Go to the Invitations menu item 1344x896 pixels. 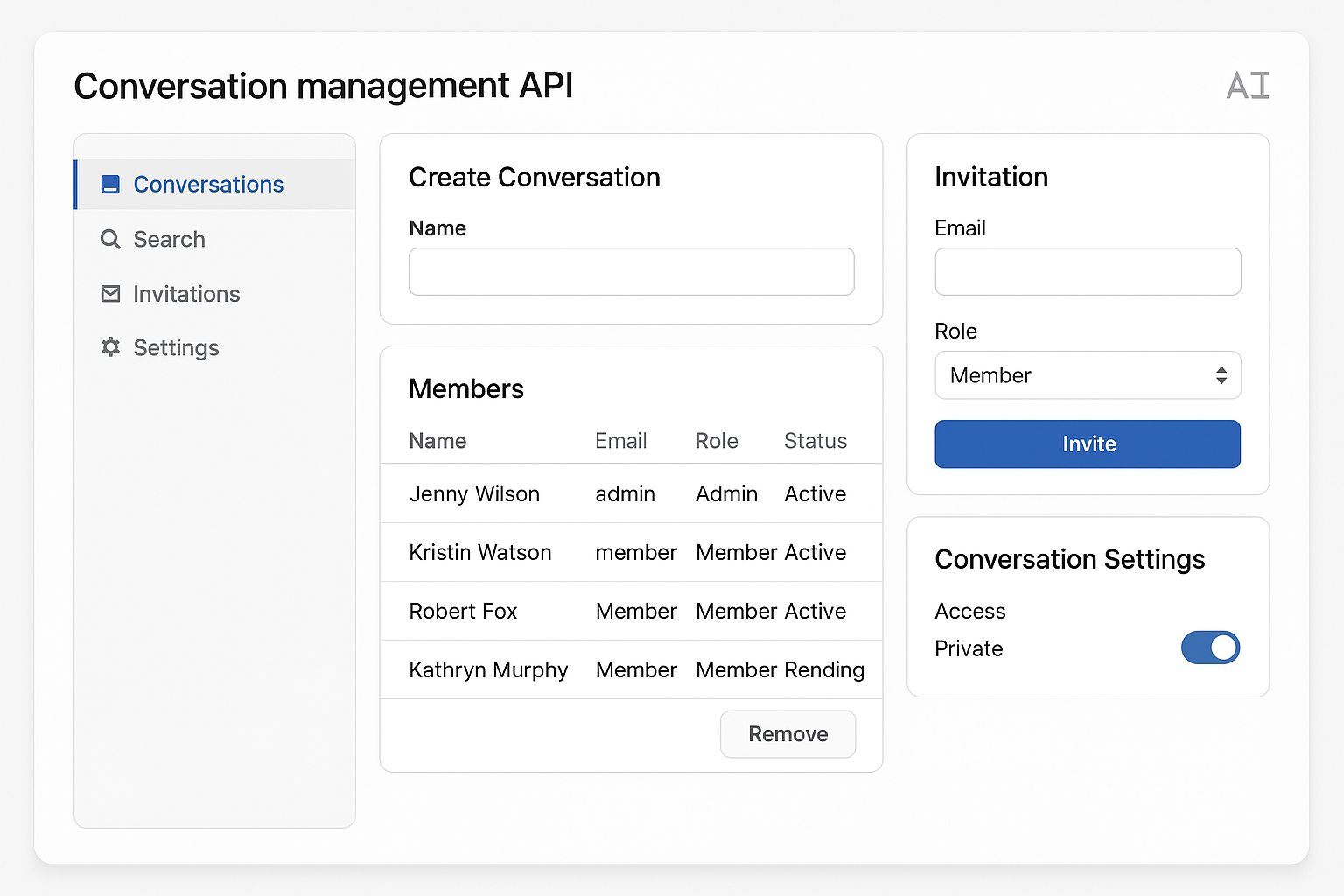point(186,294)
